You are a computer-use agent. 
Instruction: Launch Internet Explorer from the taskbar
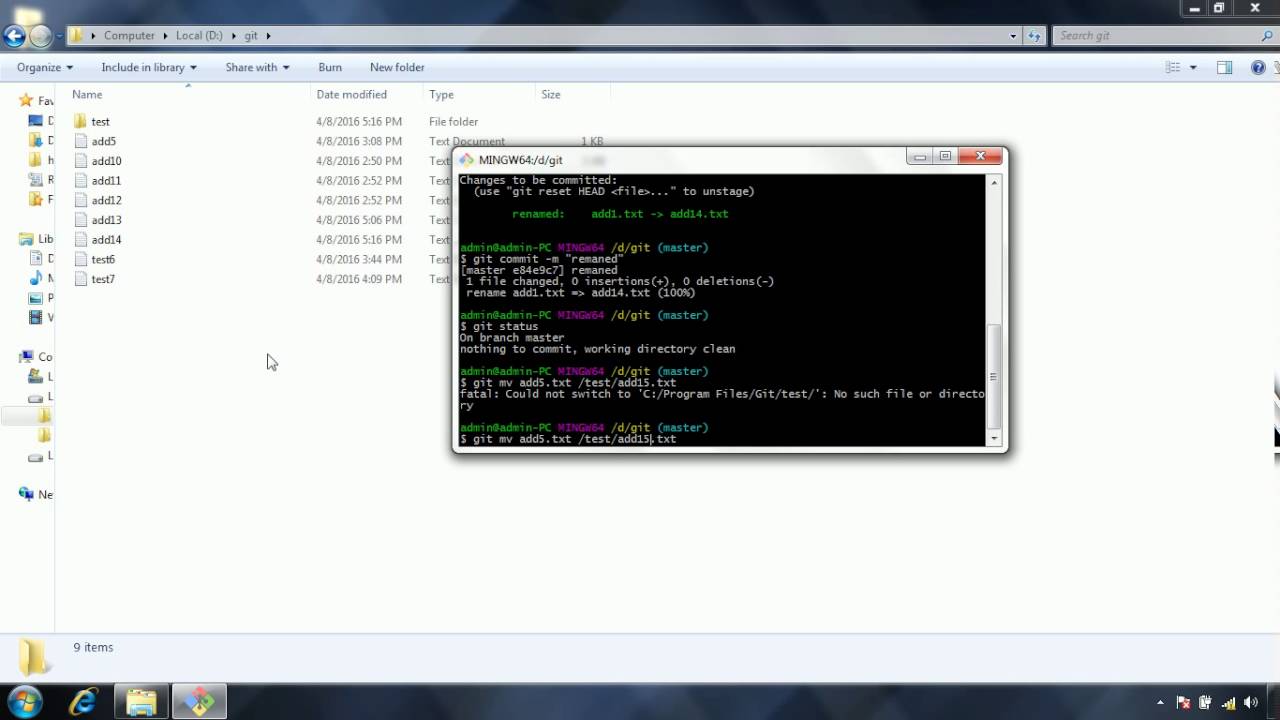pyautogui.click(x=83, y=702)
